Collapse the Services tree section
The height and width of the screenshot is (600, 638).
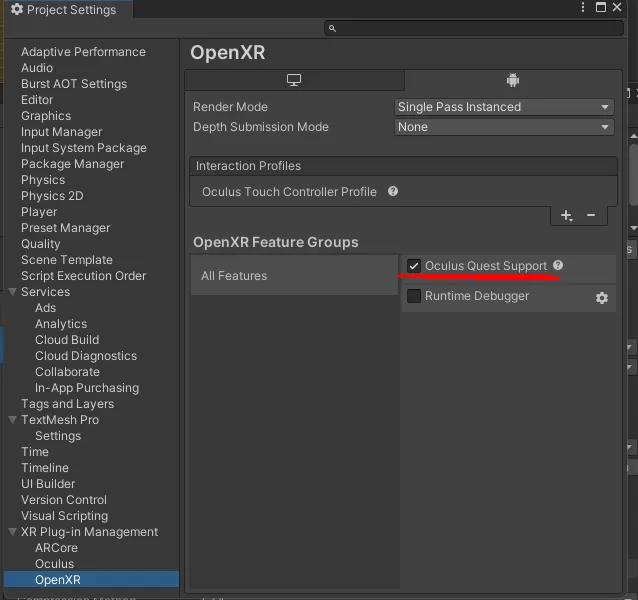[13, 292]
